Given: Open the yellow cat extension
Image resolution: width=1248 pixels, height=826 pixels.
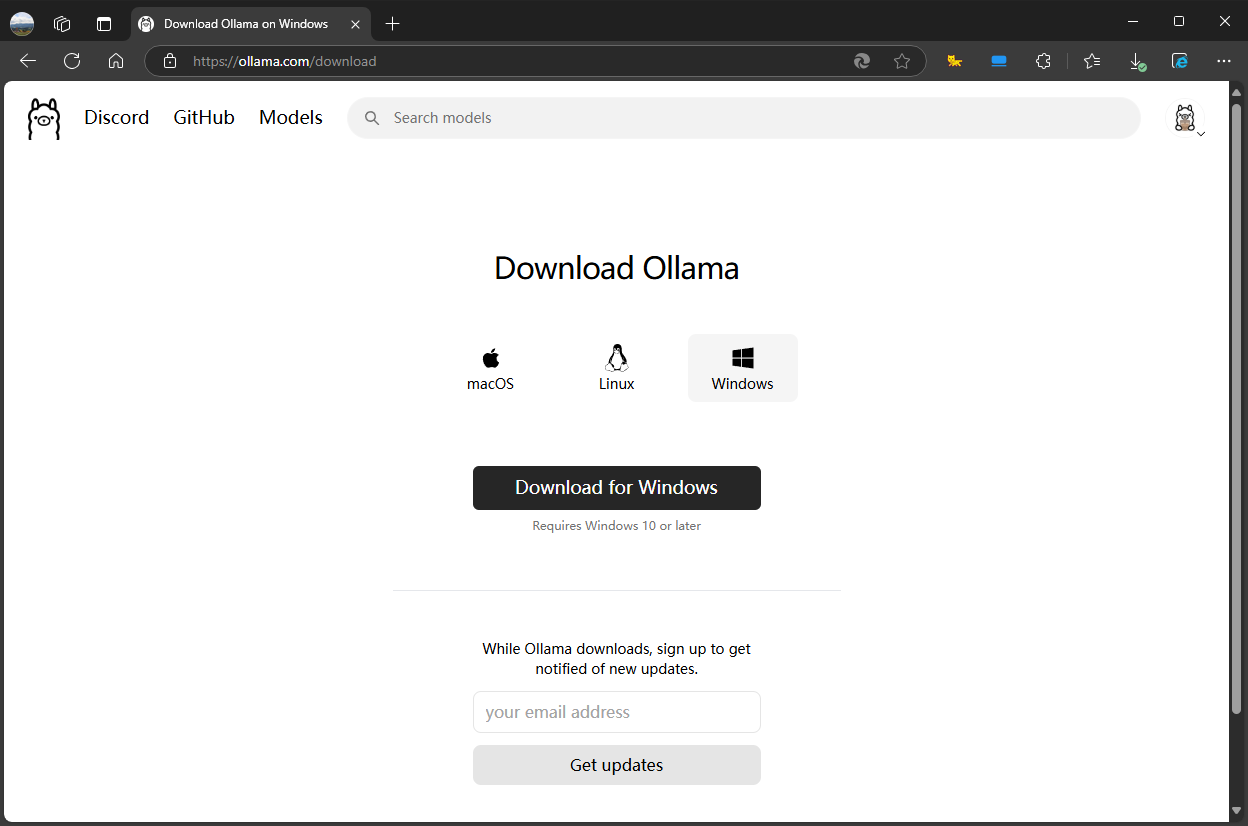Looking at the screenshot, I should pos(955,61).
